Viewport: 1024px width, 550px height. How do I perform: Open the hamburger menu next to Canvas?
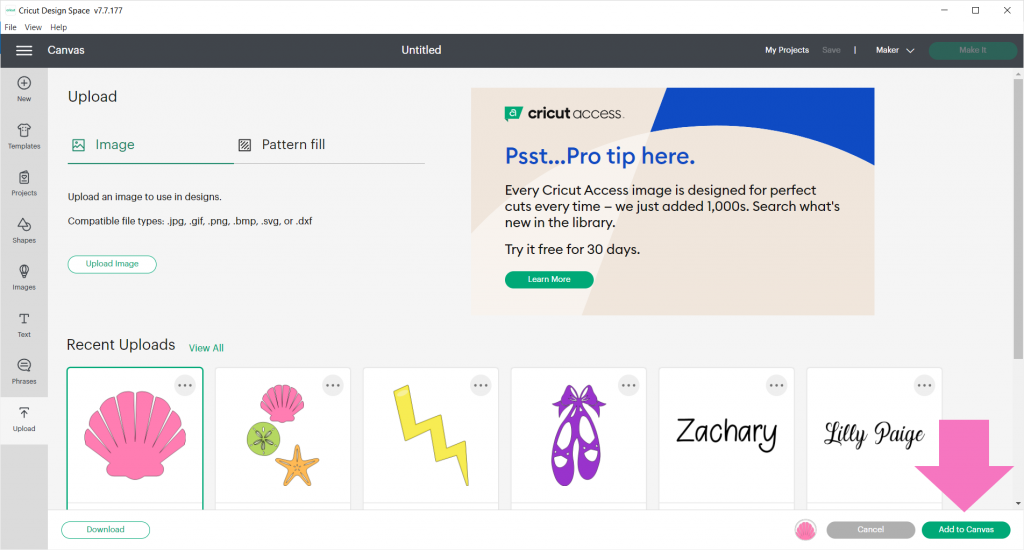[24, 50]
